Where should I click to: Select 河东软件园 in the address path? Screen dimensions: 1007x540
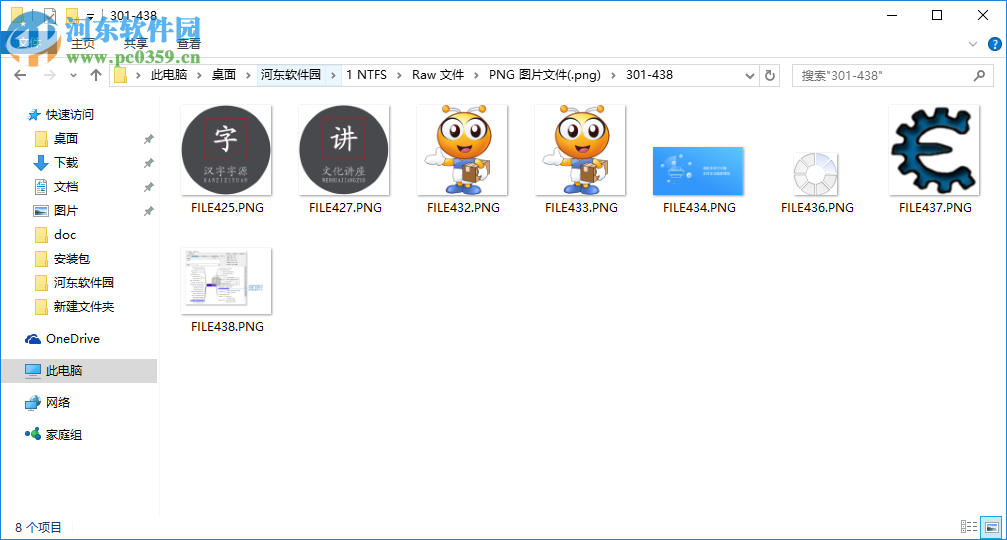[x=291, y=75]
